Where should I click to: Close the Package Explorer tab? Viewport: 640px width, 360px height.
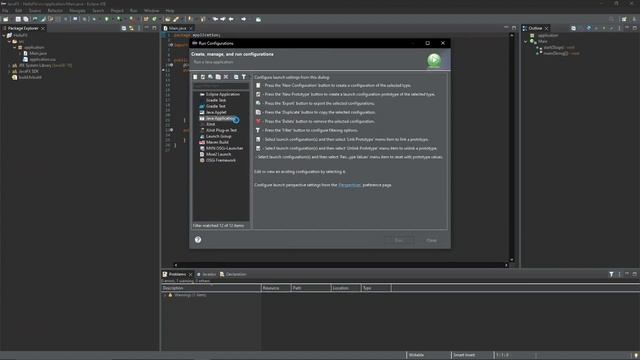pos(43,28)
